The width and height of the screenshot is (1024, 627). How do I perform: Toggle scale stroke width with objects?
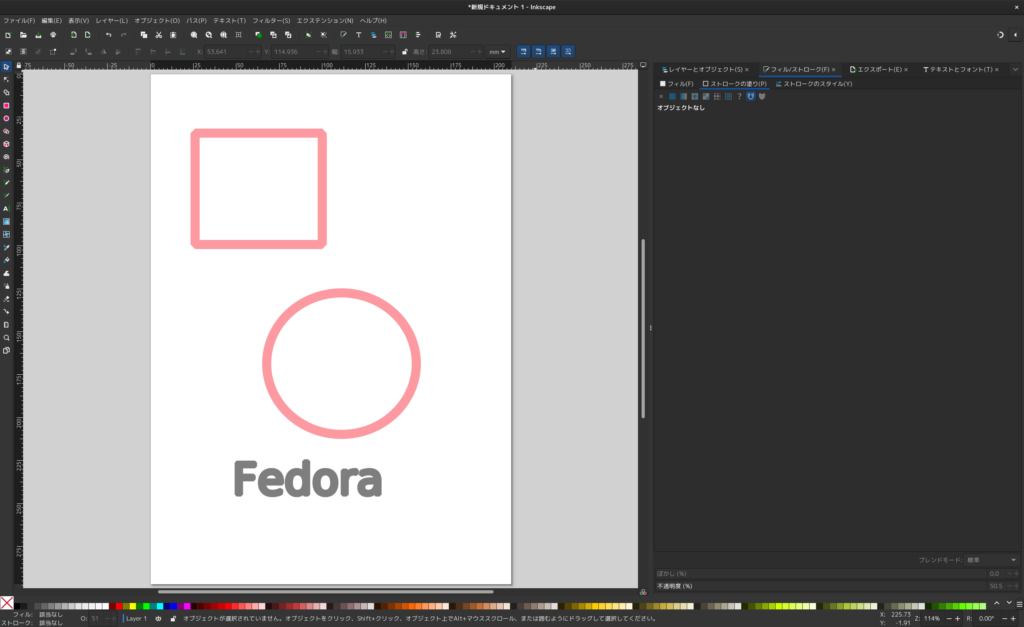coord(523,52)
